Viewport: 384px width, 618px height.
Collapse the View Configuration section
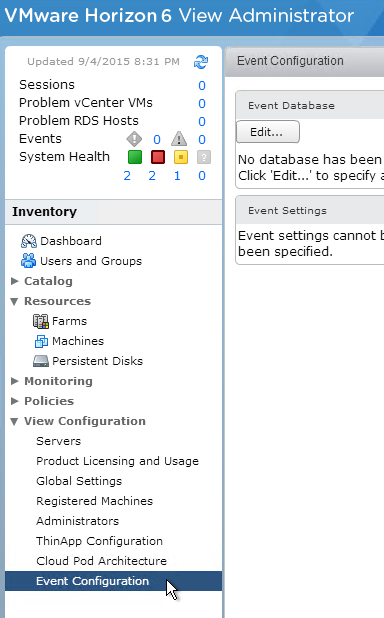(x=15, y=421)
